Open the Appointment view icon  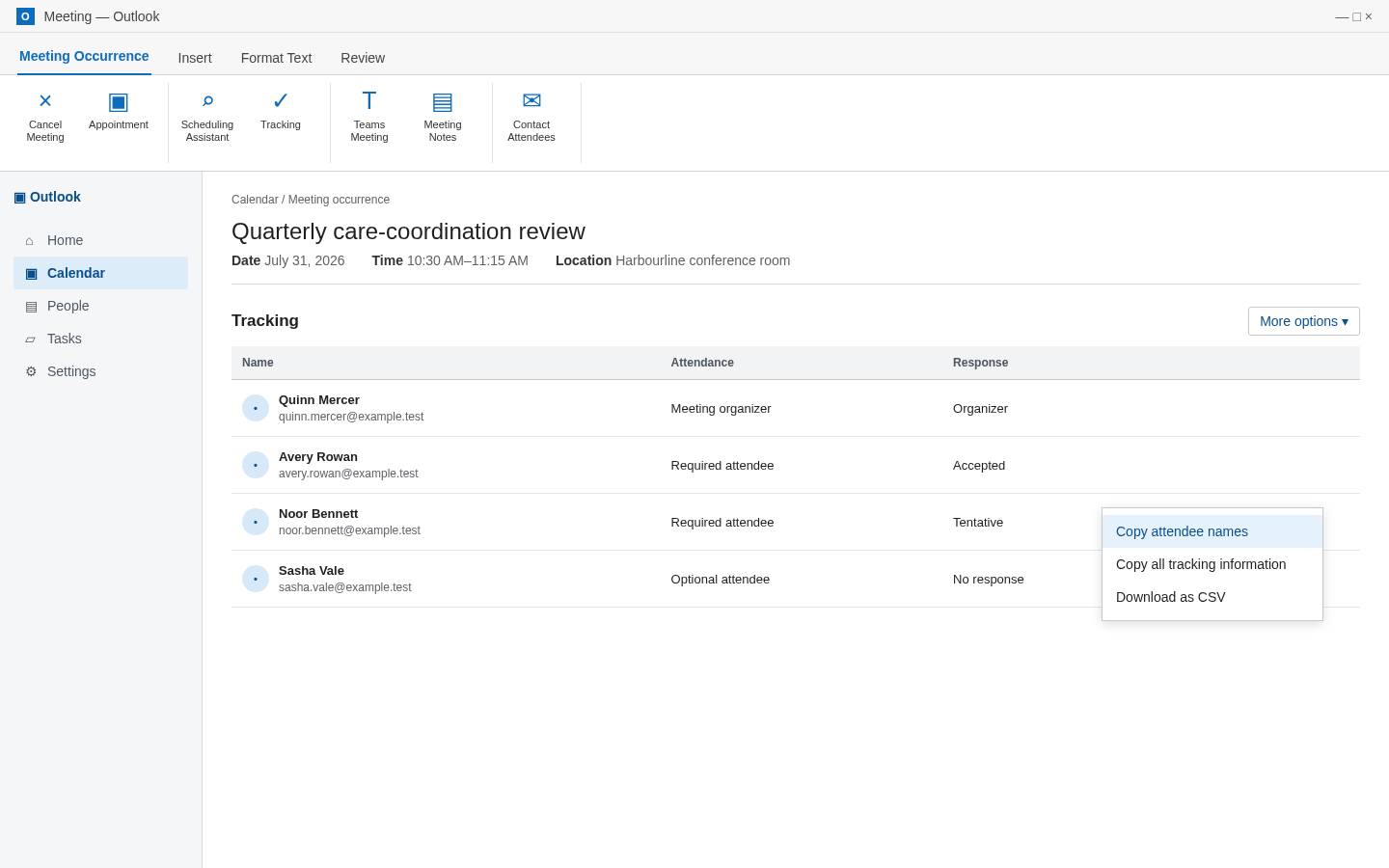[x=119, y=101]
